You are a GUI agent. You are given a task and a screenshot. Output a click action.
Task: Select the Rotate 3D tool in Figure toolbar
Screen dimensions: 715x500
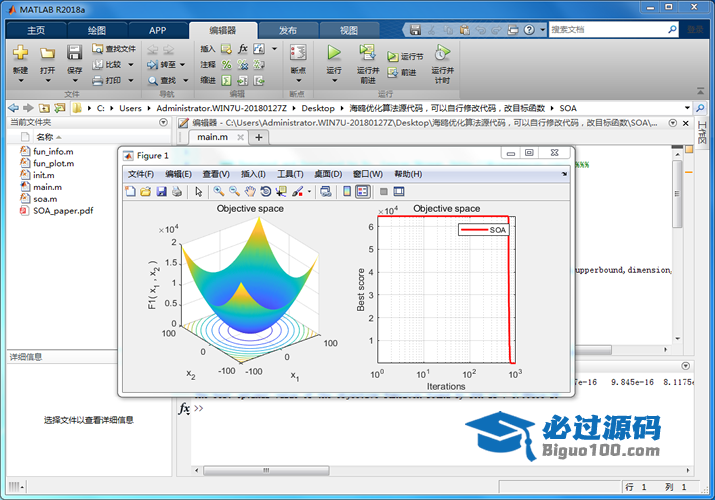(265, 191)
